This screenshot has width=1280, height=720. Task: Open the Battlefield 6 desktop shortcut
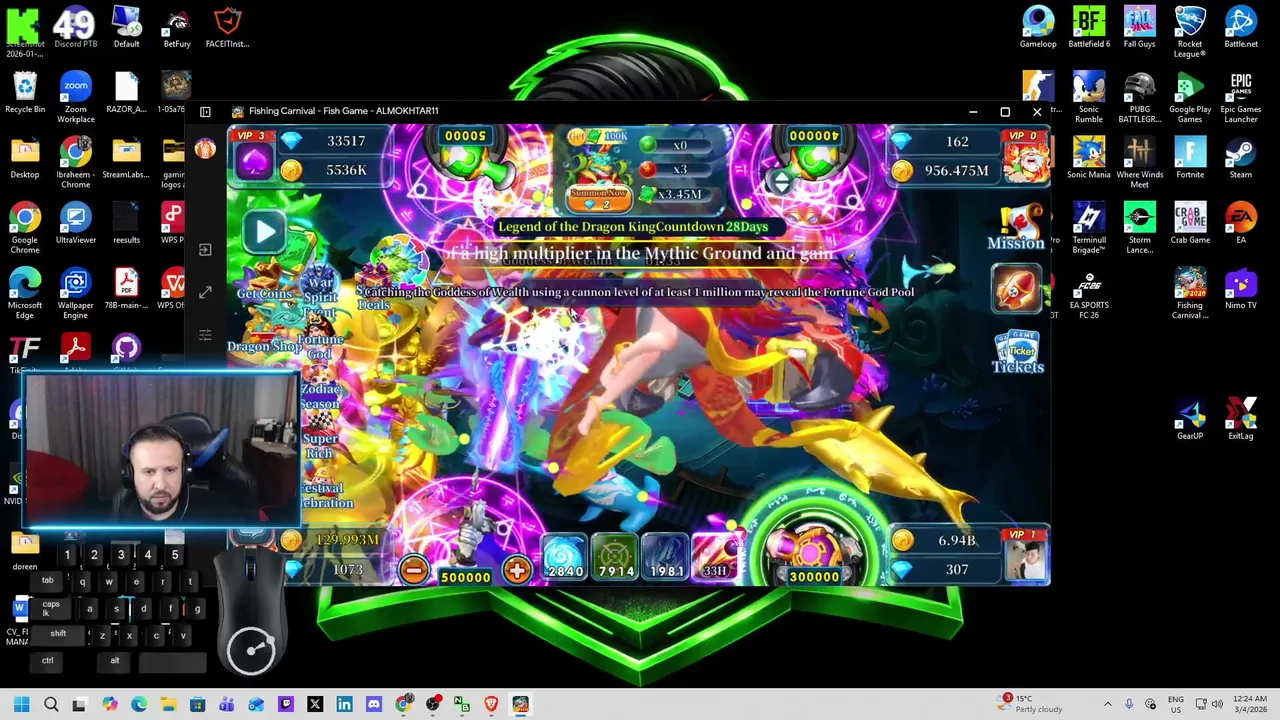1089,28
